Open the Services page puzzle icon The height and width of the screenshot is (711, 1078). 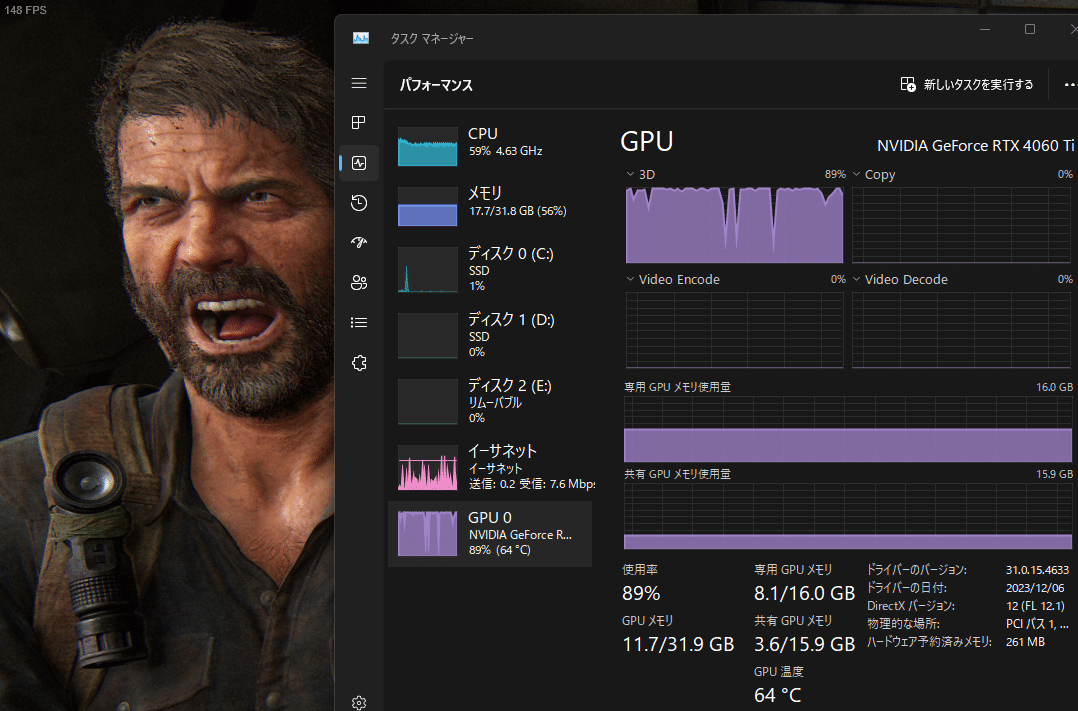[359, 363]
